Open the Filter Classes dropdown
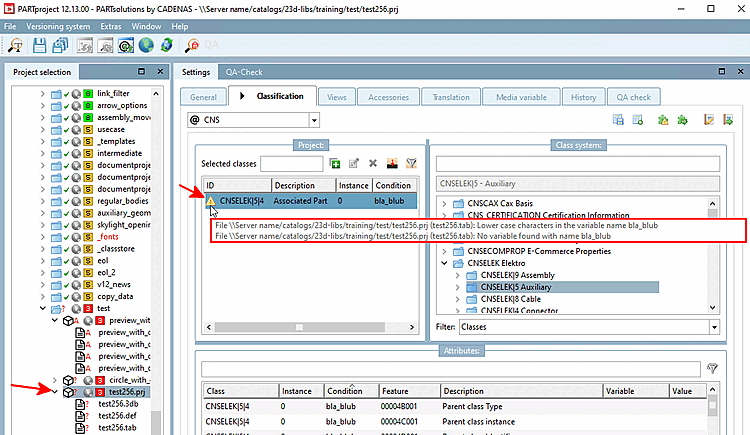The height and width of the screenshot is (435, 750). coord(714,327)
